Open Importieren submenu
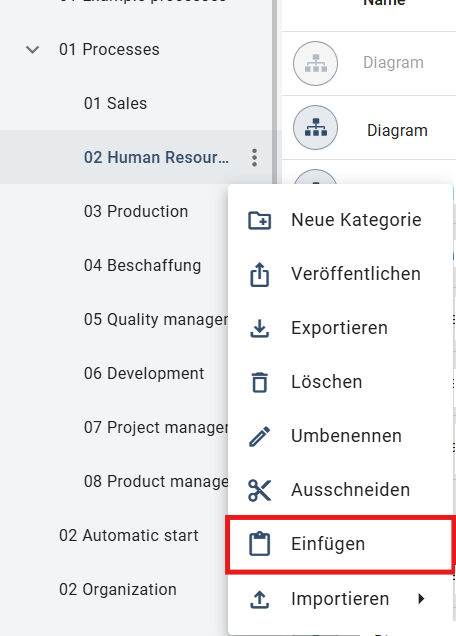 (x=340, y=599)
